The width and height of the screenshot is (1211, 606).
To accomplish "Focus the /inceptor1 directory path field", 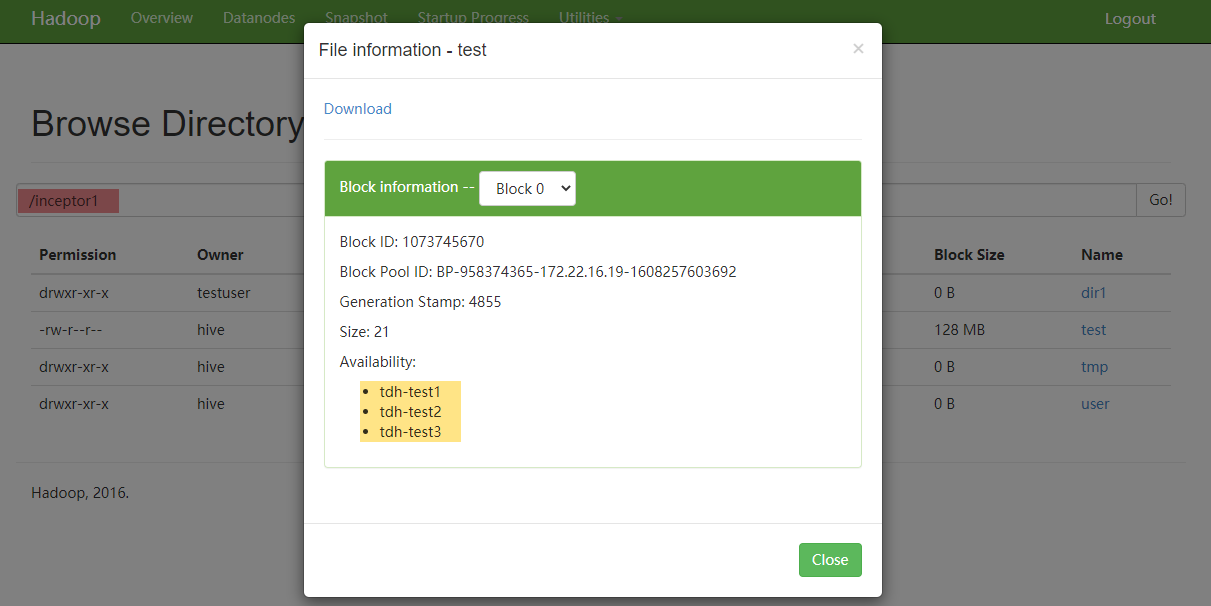I will point(160,201).
